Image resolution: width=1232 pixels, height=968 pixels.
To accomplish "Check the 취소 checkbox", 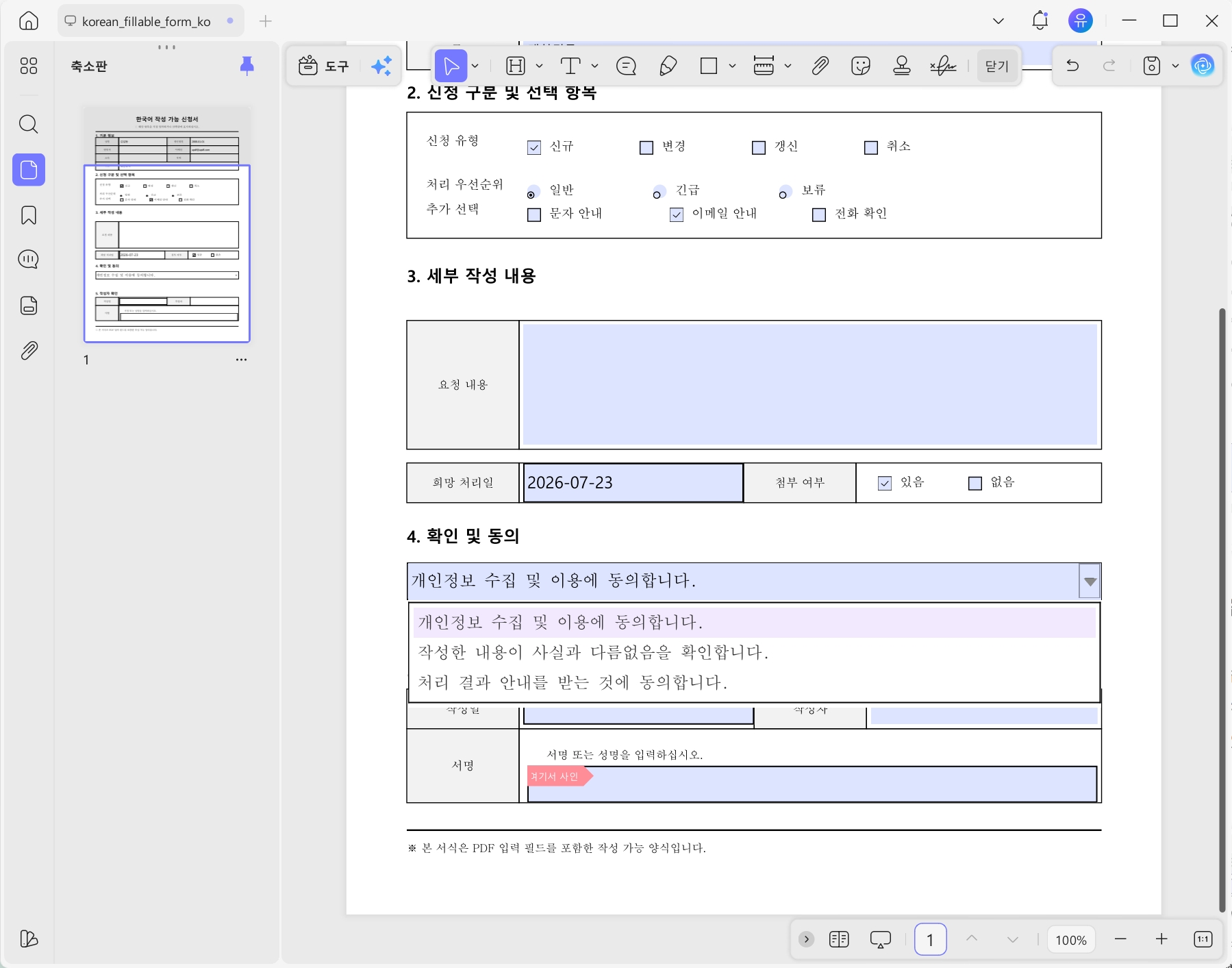I will (871, 147).
